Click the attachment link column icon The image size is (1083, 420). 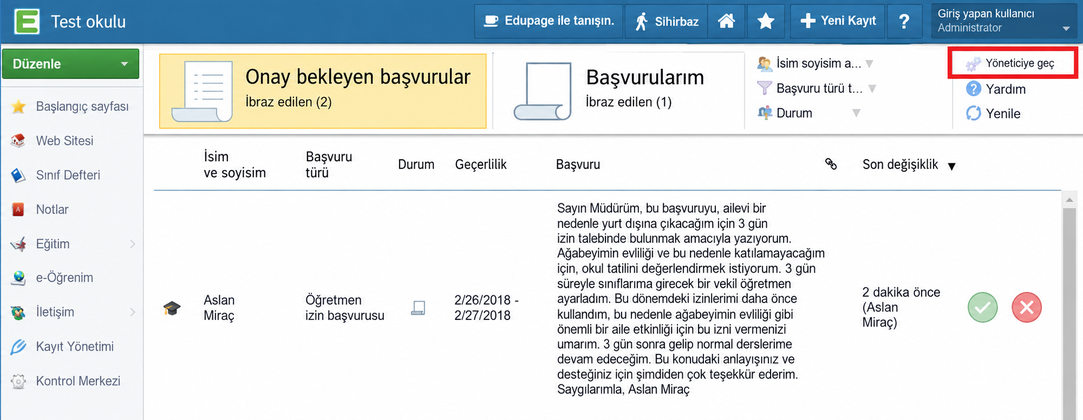[831, 164]
